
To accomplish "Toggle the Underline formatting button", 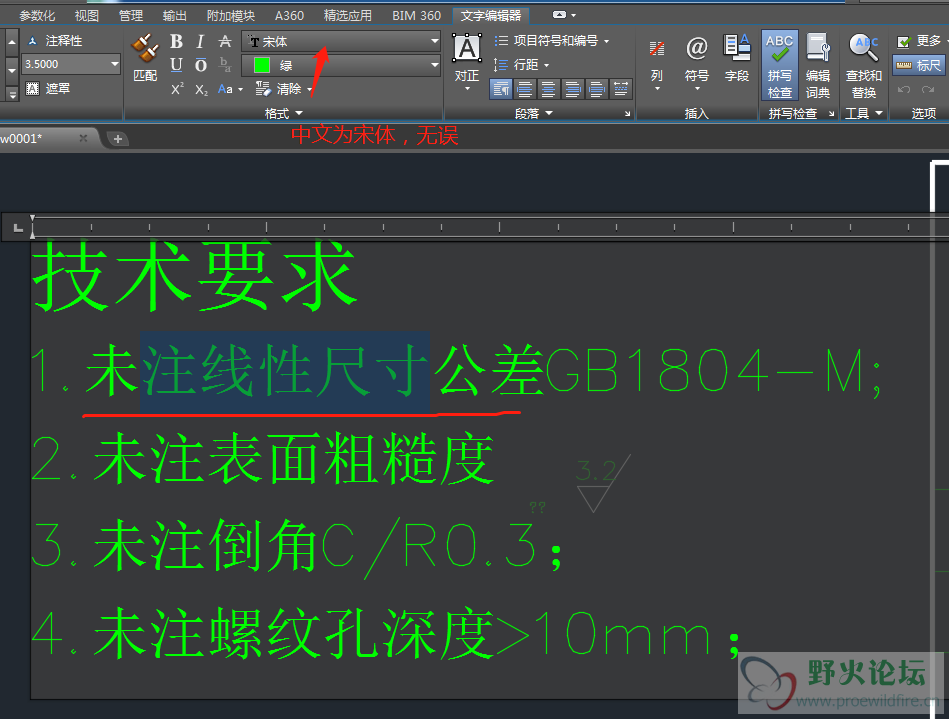I will 177,65.
